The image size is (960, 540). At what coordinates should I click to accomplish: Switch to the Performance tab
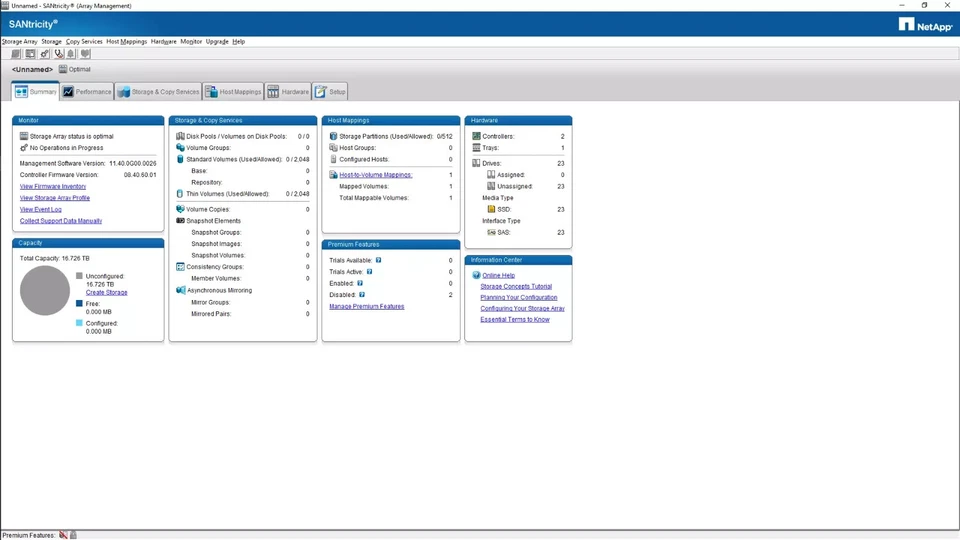coord(87,92)
